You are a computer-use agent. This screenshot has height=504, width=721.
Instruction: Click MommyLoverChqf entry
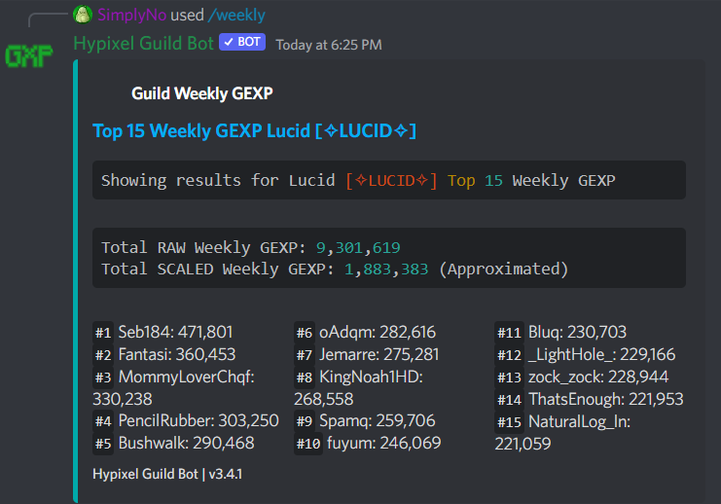point(174,388)
